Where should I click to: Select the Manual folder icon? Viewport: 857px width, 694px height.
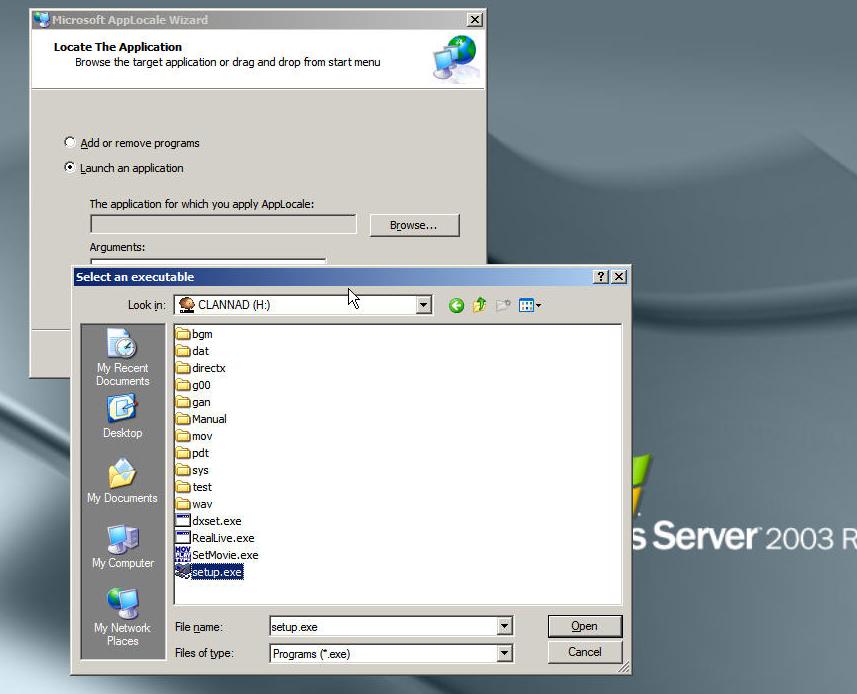tap(183, 419)
